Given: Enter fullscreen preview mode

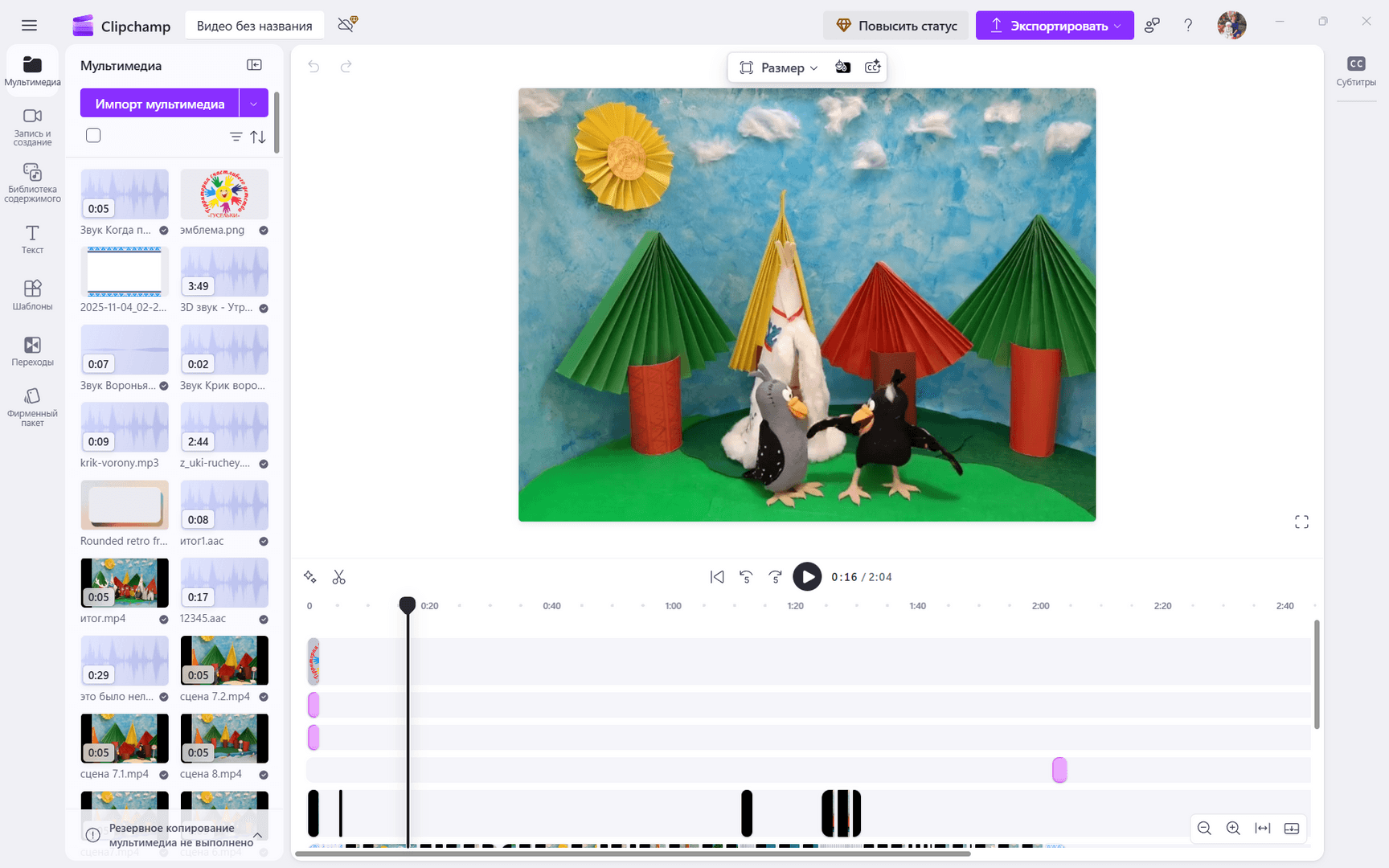Looking at the screenshot, I should [1301, 522].
